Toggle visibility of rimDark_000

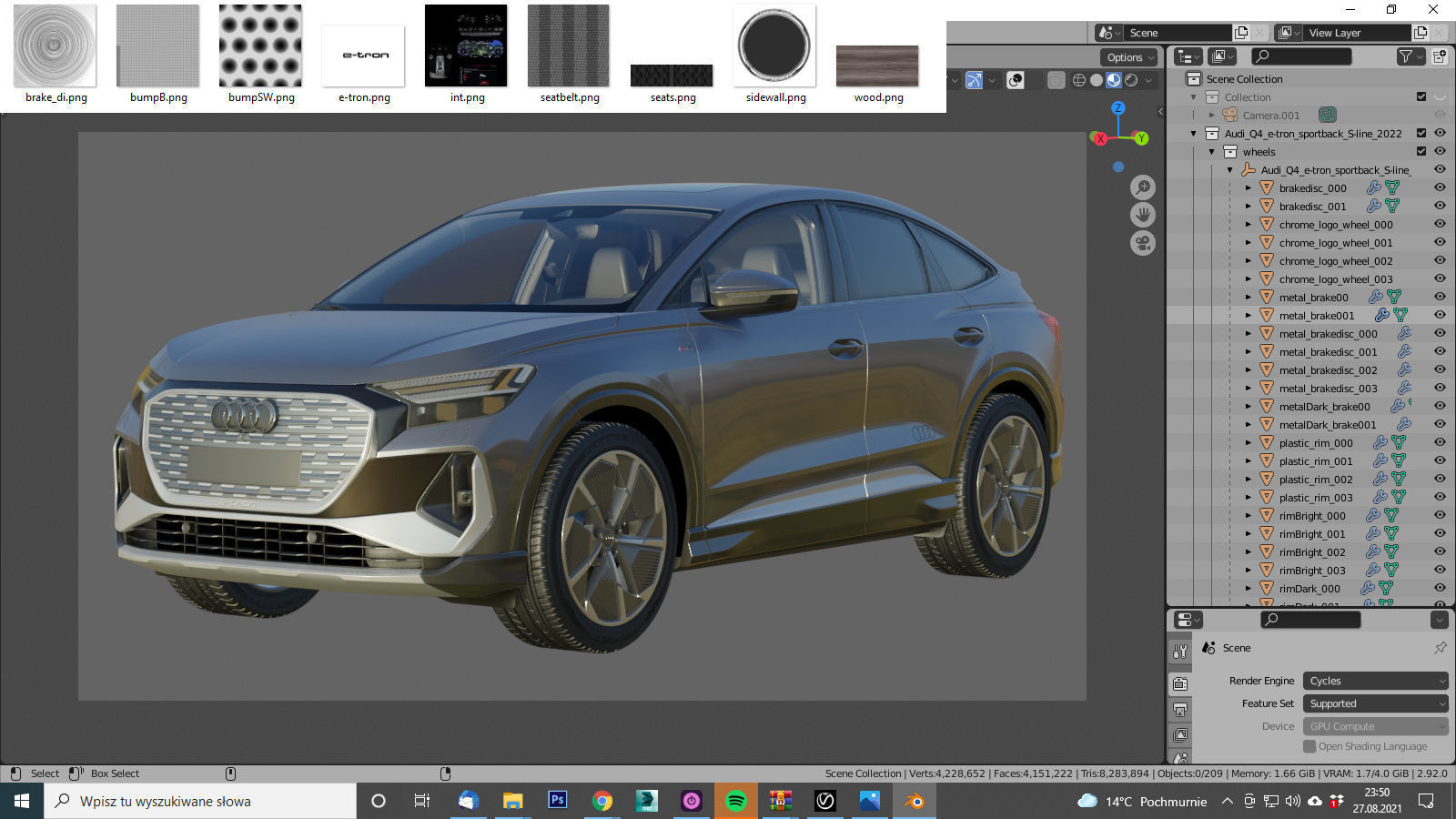click(x=1440, y=588)
